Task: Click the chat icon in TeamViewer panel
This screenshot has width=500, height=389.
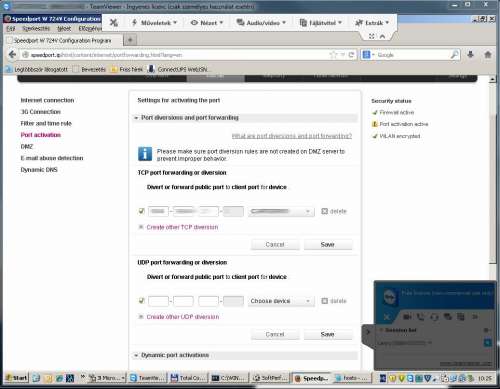Action: tap(447, 317)
